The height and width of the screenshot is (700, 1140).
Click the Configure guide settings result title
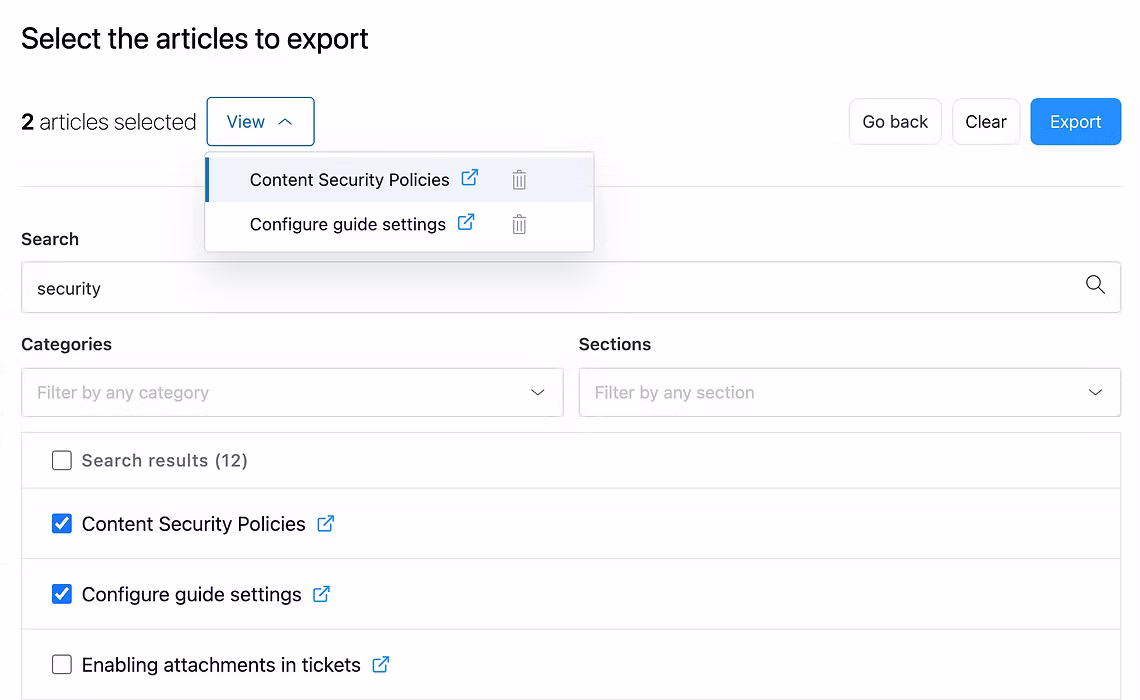click(191, 595)
